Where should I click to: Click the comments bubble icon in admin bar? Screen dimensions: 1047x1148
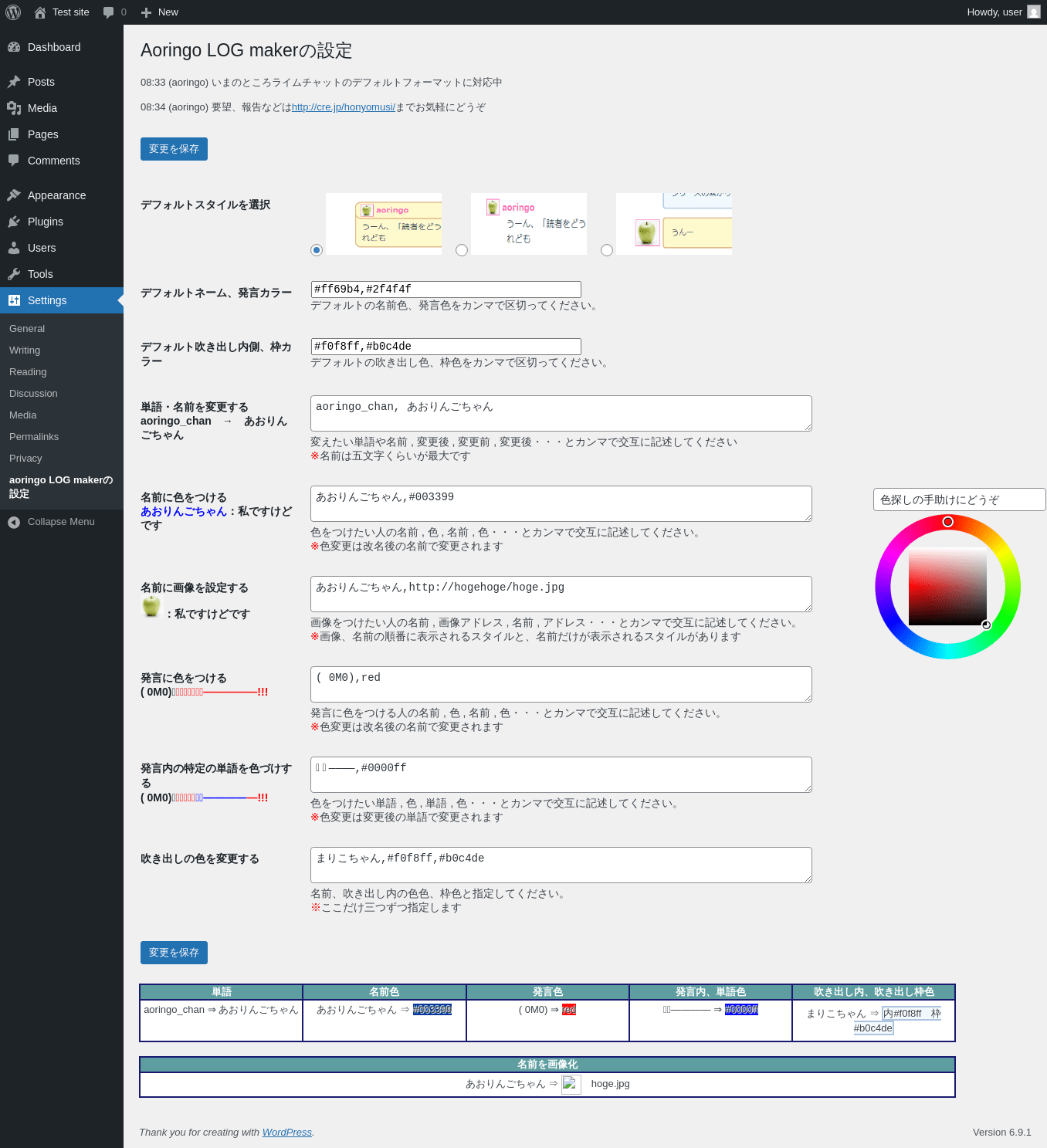(108, 12)
